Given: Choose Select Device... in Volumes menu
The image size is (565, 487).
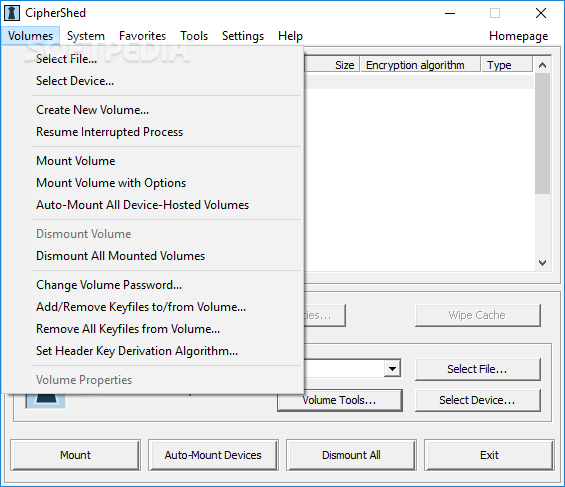Looking at the screenshot, I should click(152, 81).
